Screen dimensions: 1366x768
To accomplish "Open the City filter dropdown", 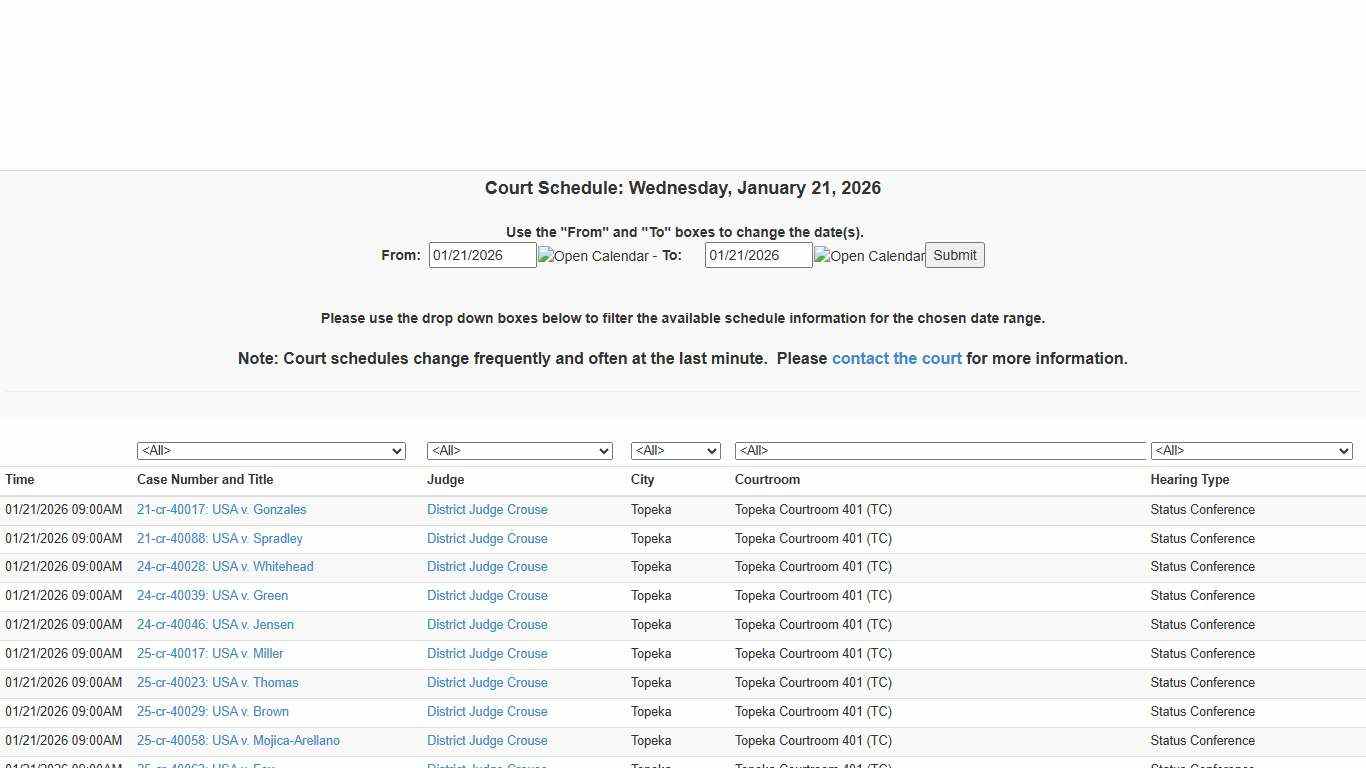I will (x=675, y=450).
